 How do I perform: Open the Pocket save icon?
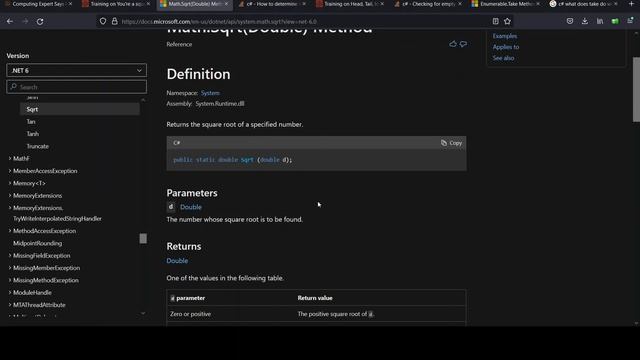click(x=570, y=21)
